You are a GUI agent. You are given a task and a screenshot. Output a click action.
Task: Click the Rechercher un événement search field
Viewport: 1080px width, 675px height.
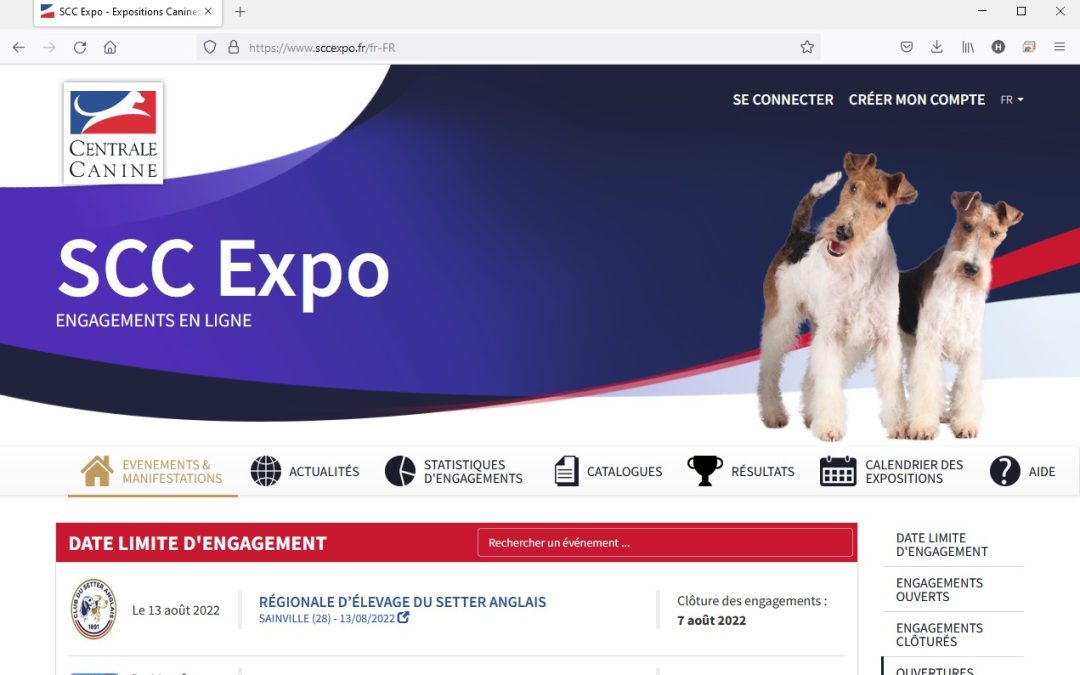[x=665, y=543]
